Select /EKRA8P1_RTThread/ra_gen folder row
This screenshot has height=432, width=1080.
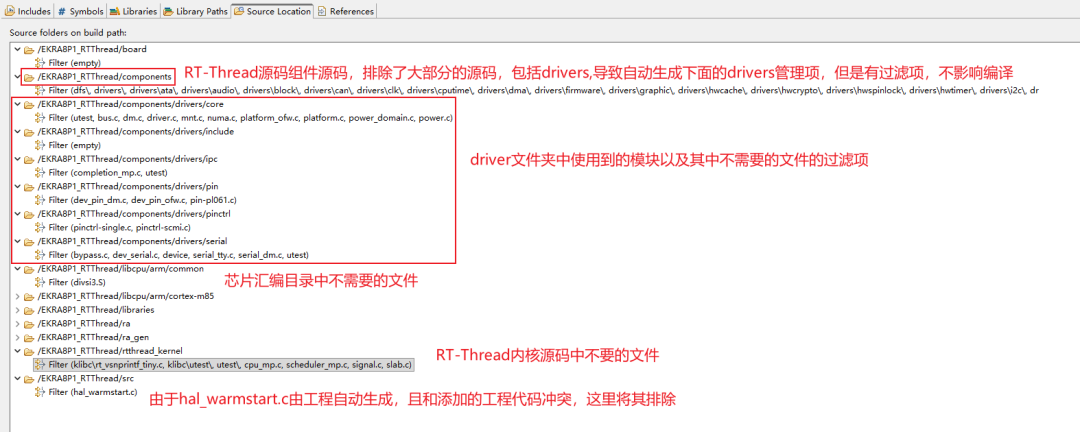92,337
